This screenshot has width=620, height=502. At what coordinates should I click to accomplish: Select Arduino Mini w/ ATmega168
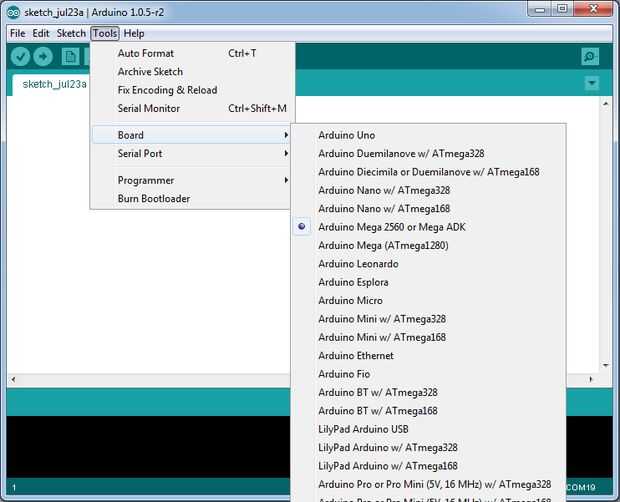(429, 337)
